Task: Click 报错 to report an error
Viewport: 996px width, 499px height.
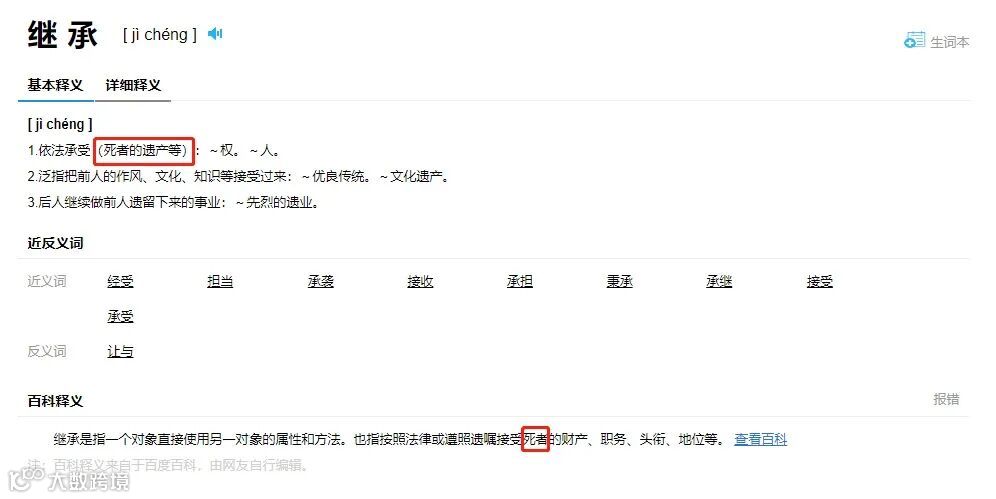Action: click(946, 399)
